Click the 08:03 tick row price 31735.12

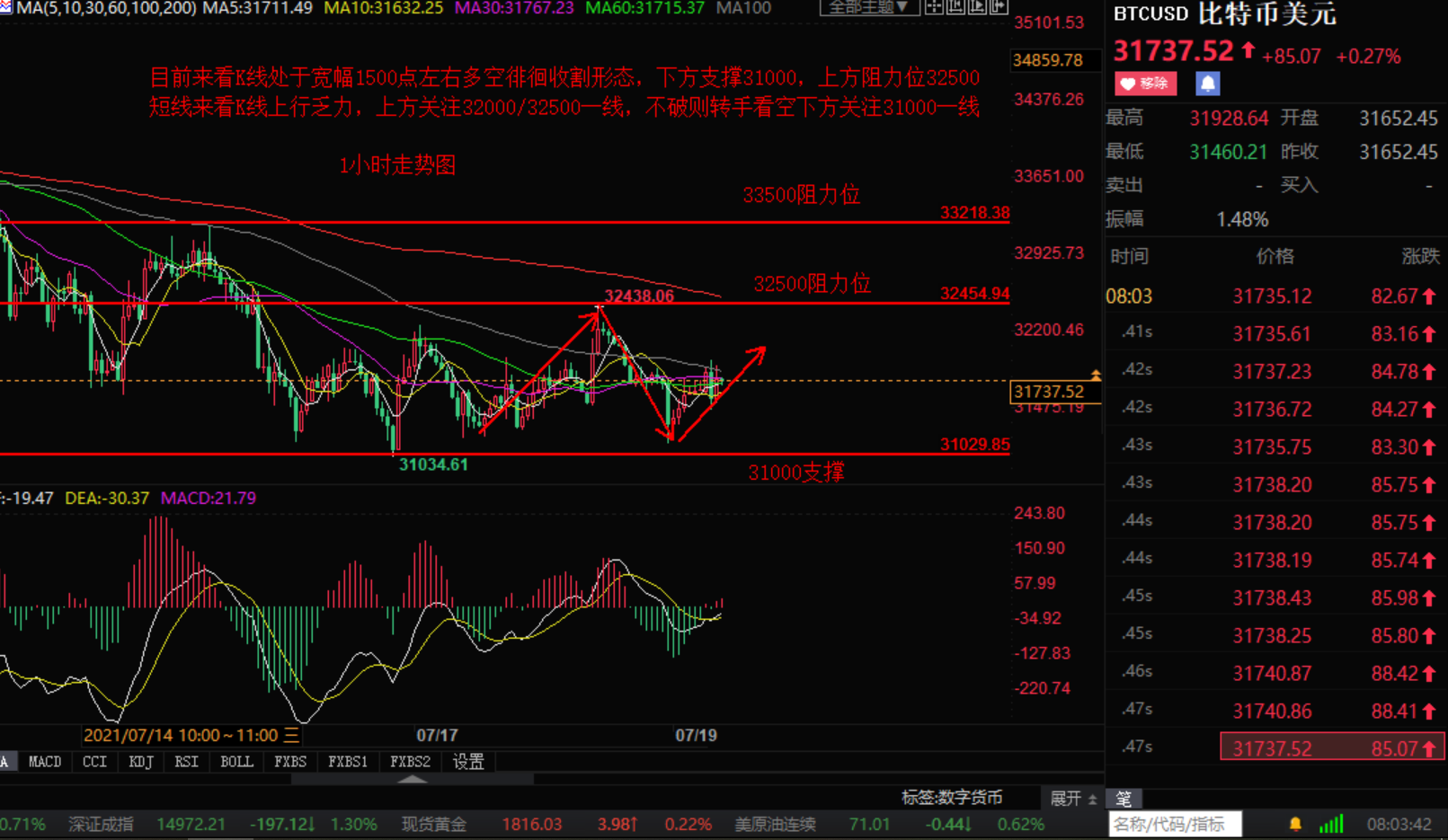(x=1272, y=296)
